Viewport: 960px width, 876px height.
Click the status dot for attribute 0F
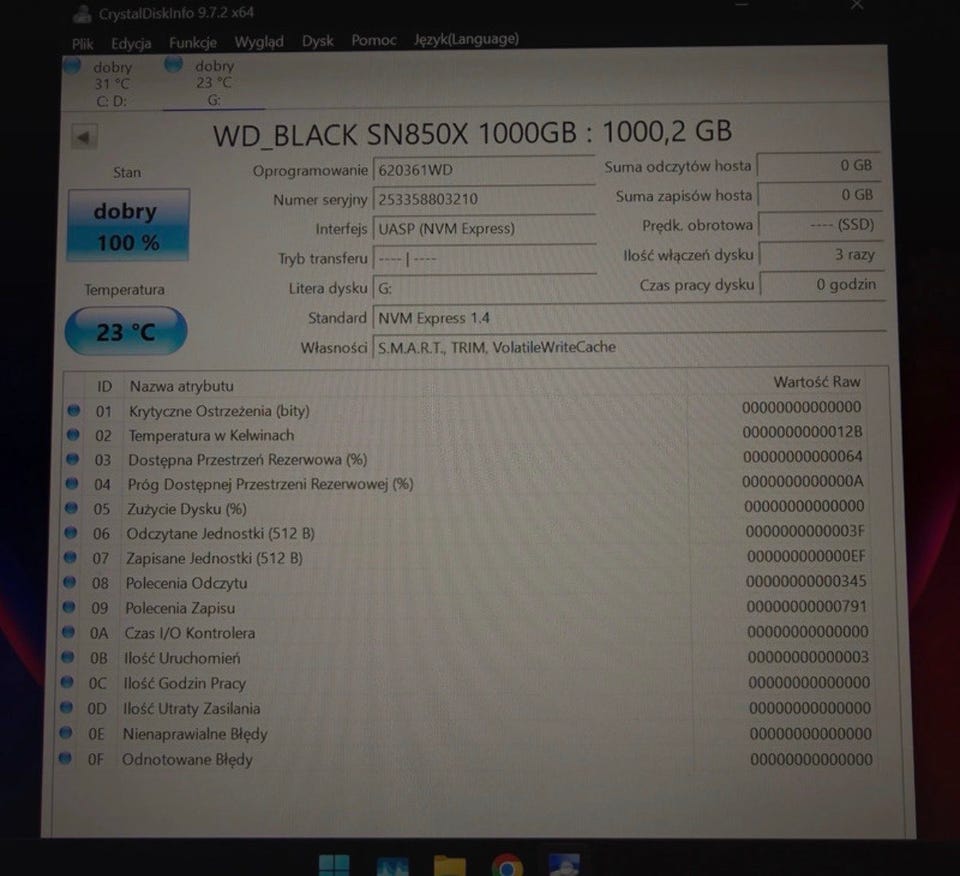[x=65, y=758]
